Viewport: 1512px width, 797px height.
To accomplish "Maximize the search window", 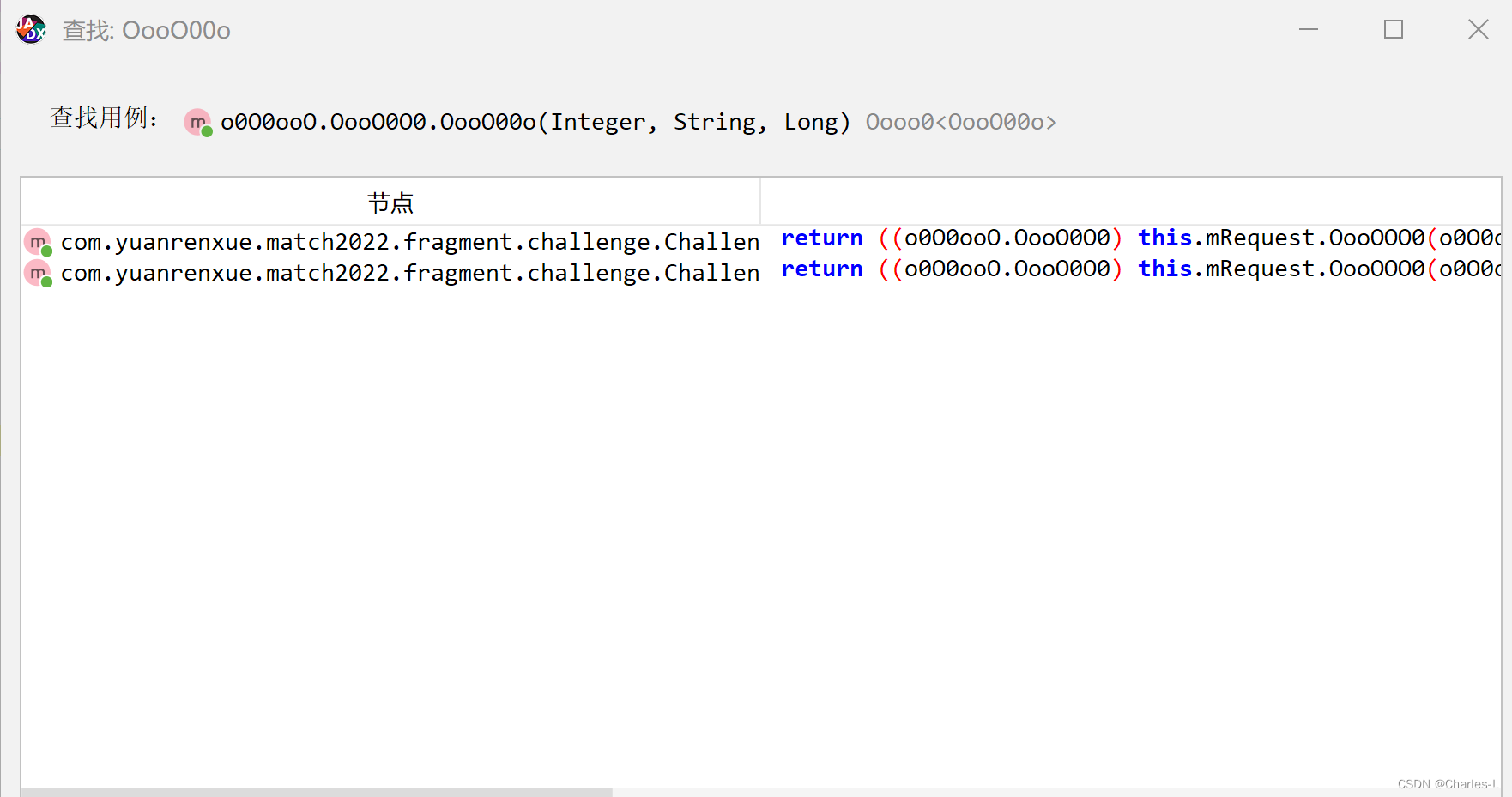I will pyautogui.click(x=1394, y=29).
